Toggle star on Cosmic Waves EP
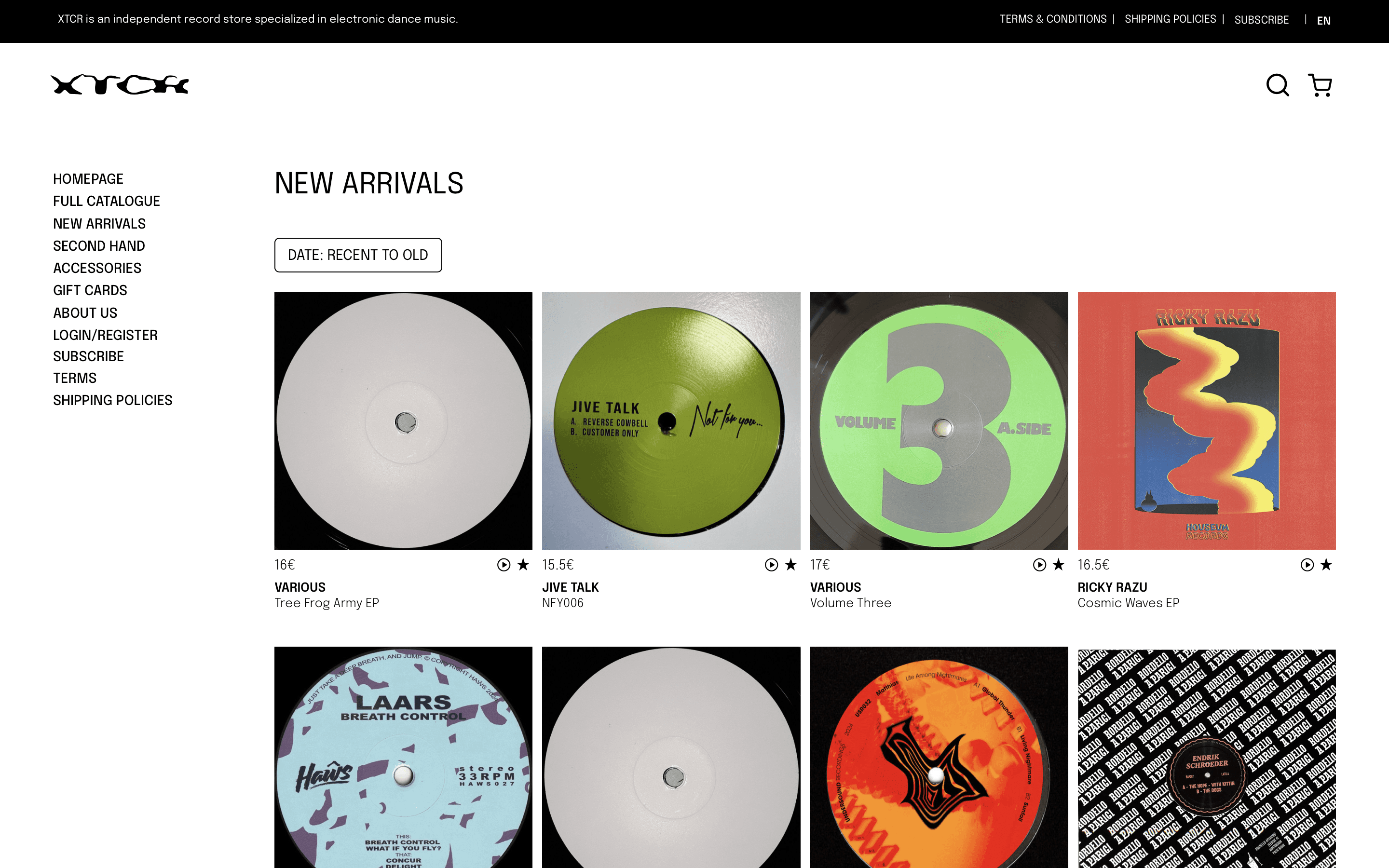The width and height of the screenshot is (1389, 868). pos(1326,565)
